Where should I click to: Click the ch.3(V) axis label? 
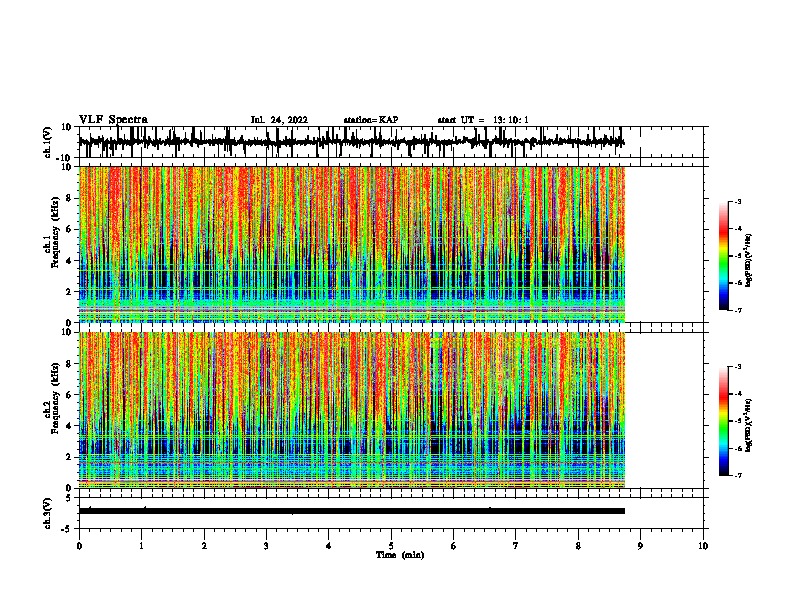coord(48,513)
